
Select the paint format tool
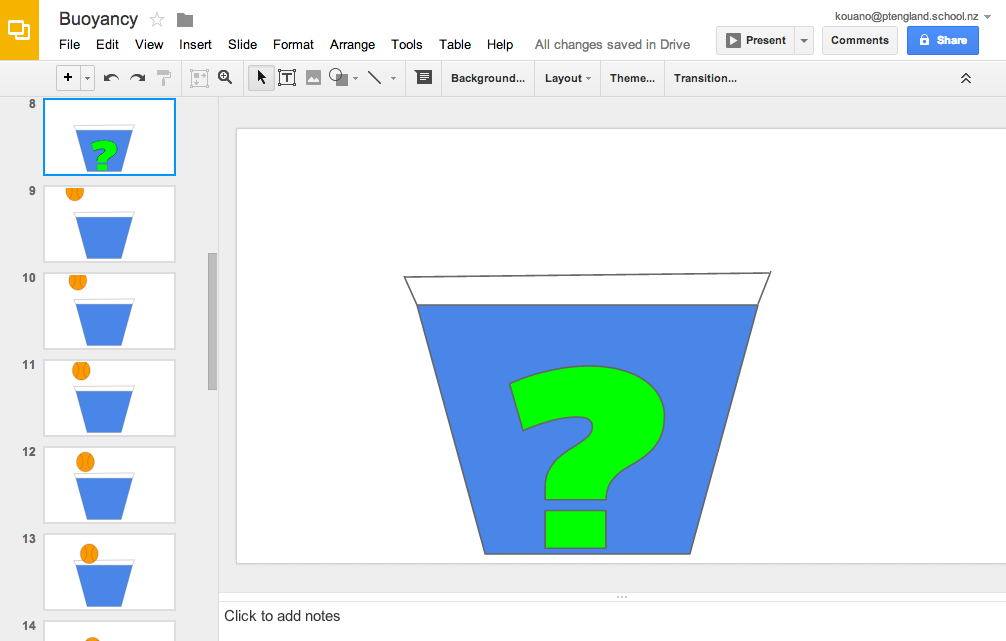tap(164, 78)
